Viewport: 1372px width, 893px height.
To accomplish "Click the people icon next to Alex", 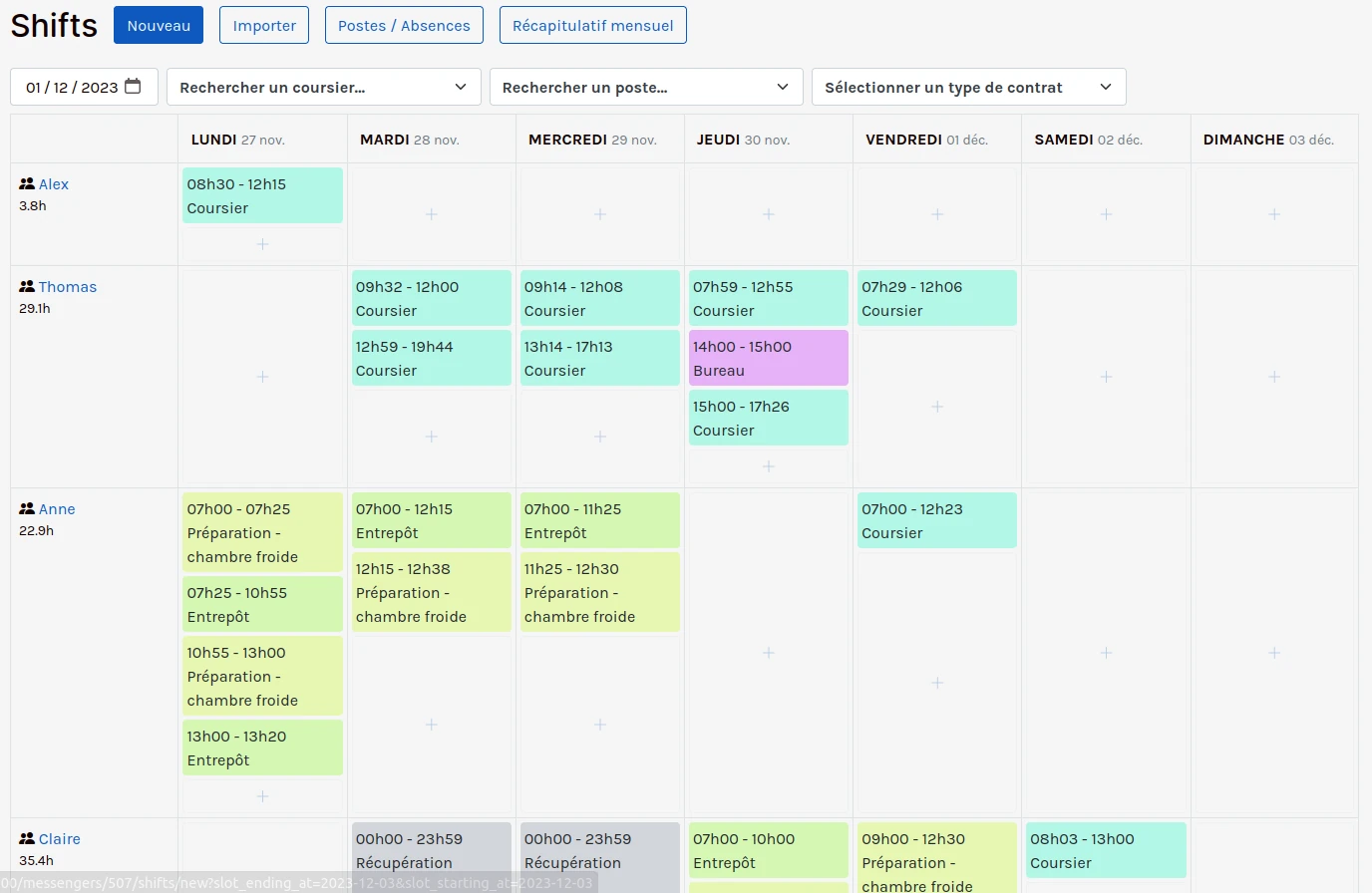I will coord(27,184).
